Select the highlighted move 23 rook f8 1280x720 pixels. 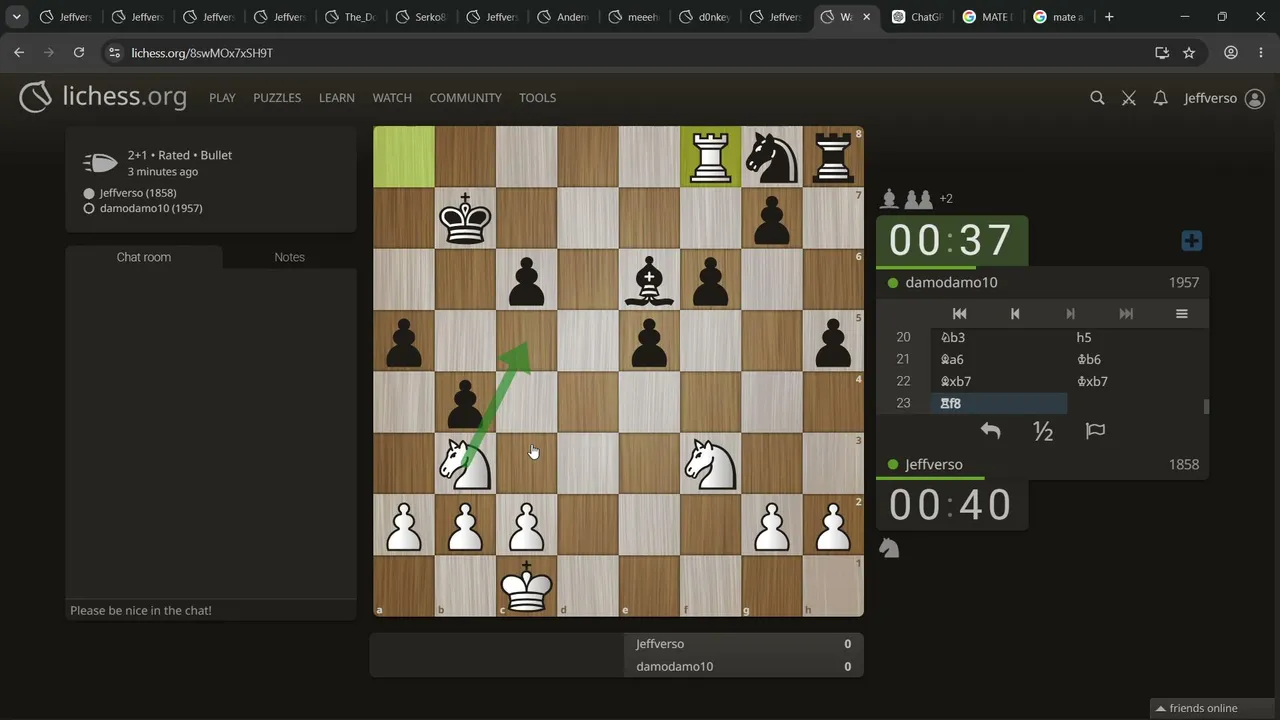point(998,404)
